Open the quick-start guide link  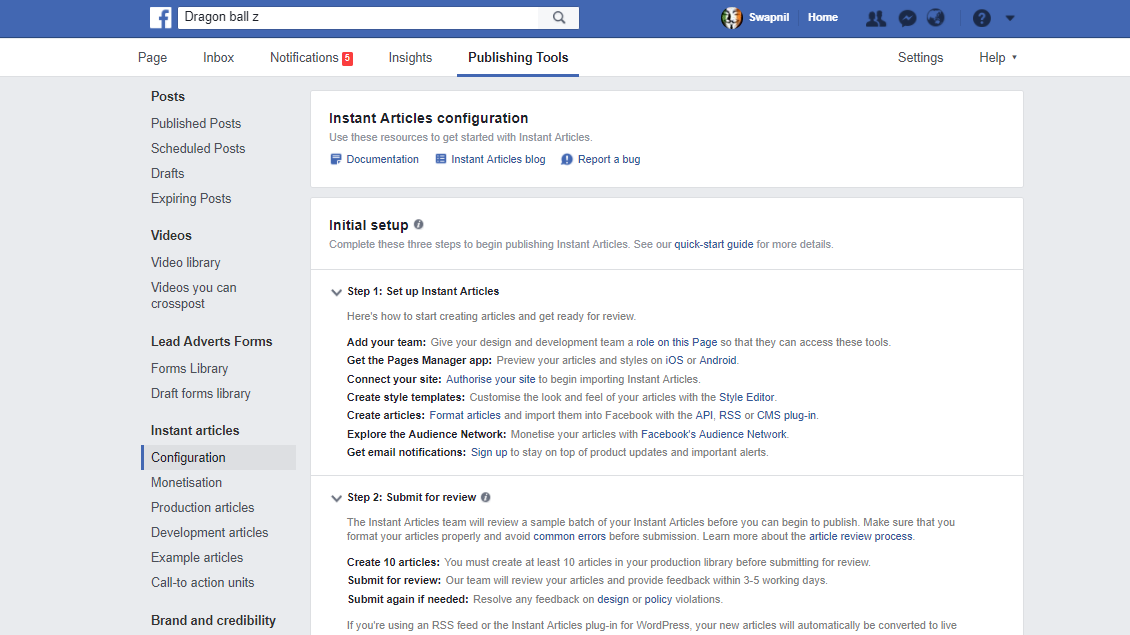pyautogui.click(x=713, y=244)
